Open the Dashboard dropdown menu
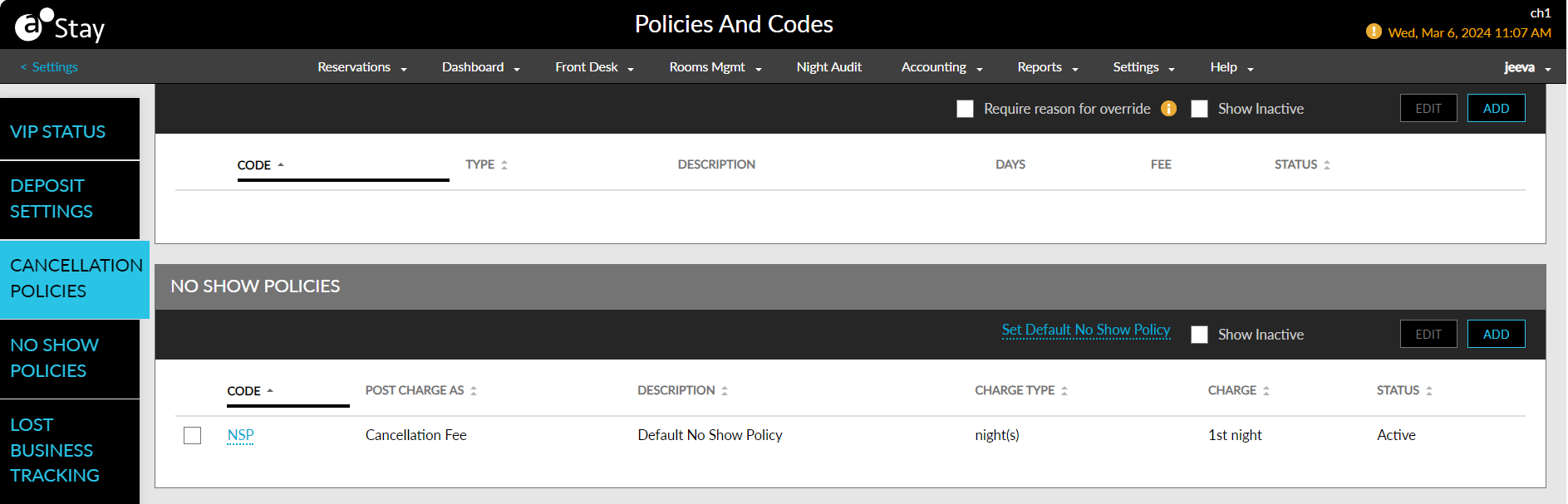The width and height of the screenshot is (1568, 504). (x=481, y=67)
